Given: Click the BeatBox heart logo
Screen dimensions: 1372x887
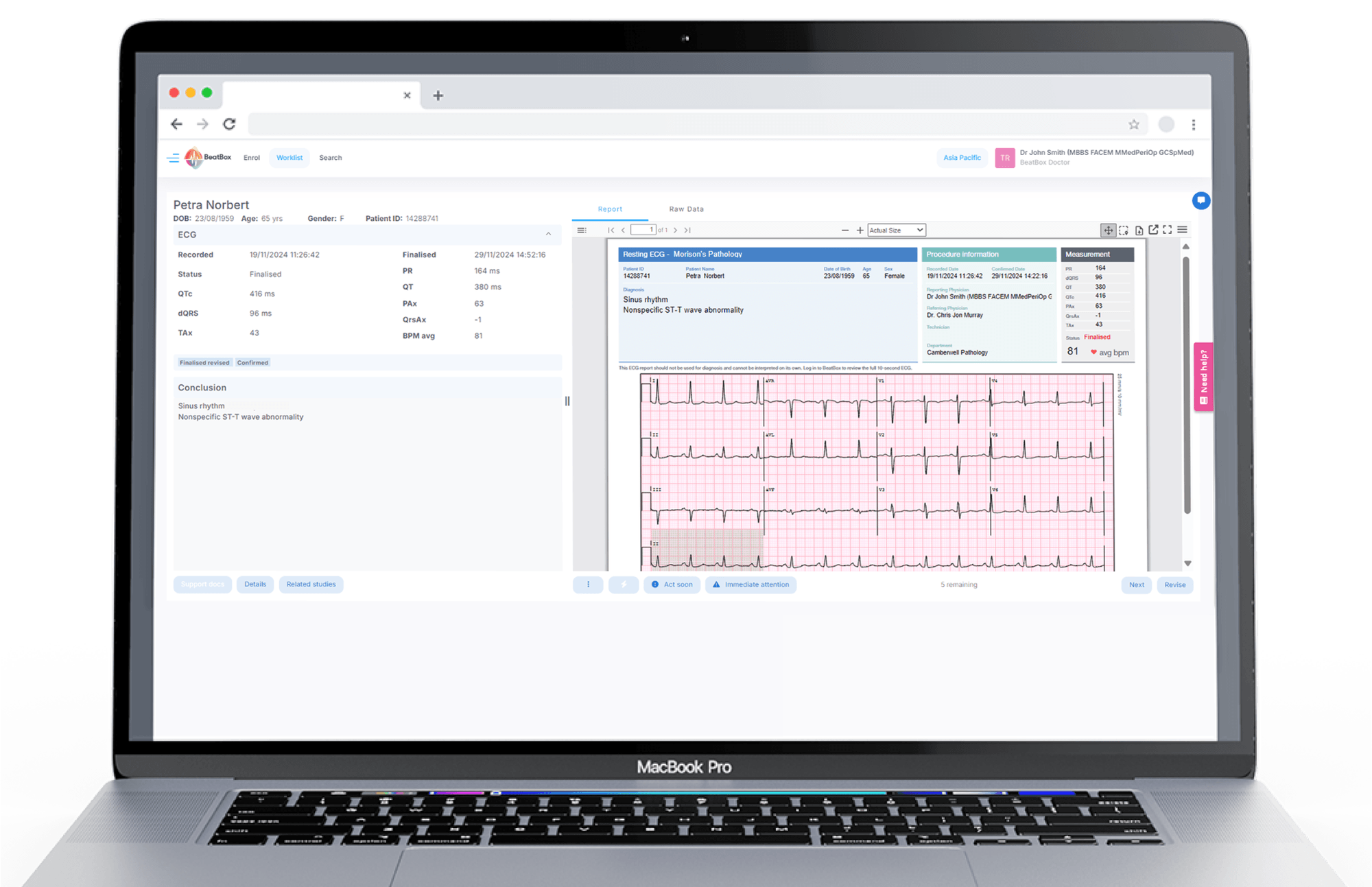Looking at the screenshot, I should [194, 158].
